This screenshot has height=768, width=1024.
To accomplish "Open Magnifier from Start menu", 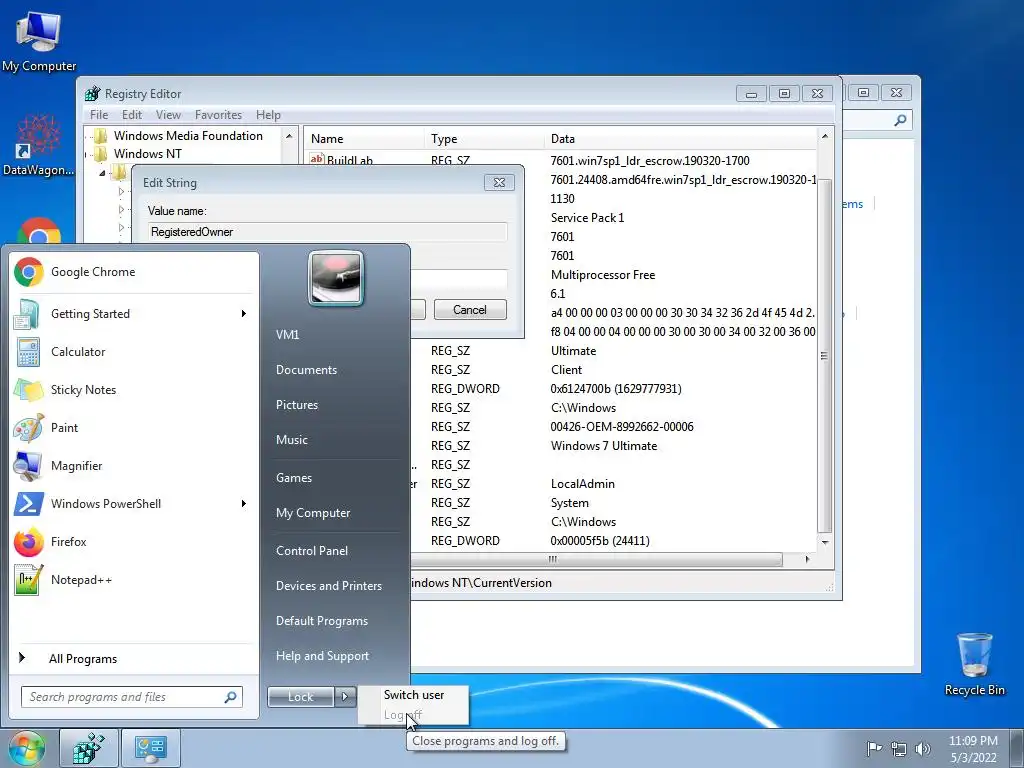I will click(133, 466).
